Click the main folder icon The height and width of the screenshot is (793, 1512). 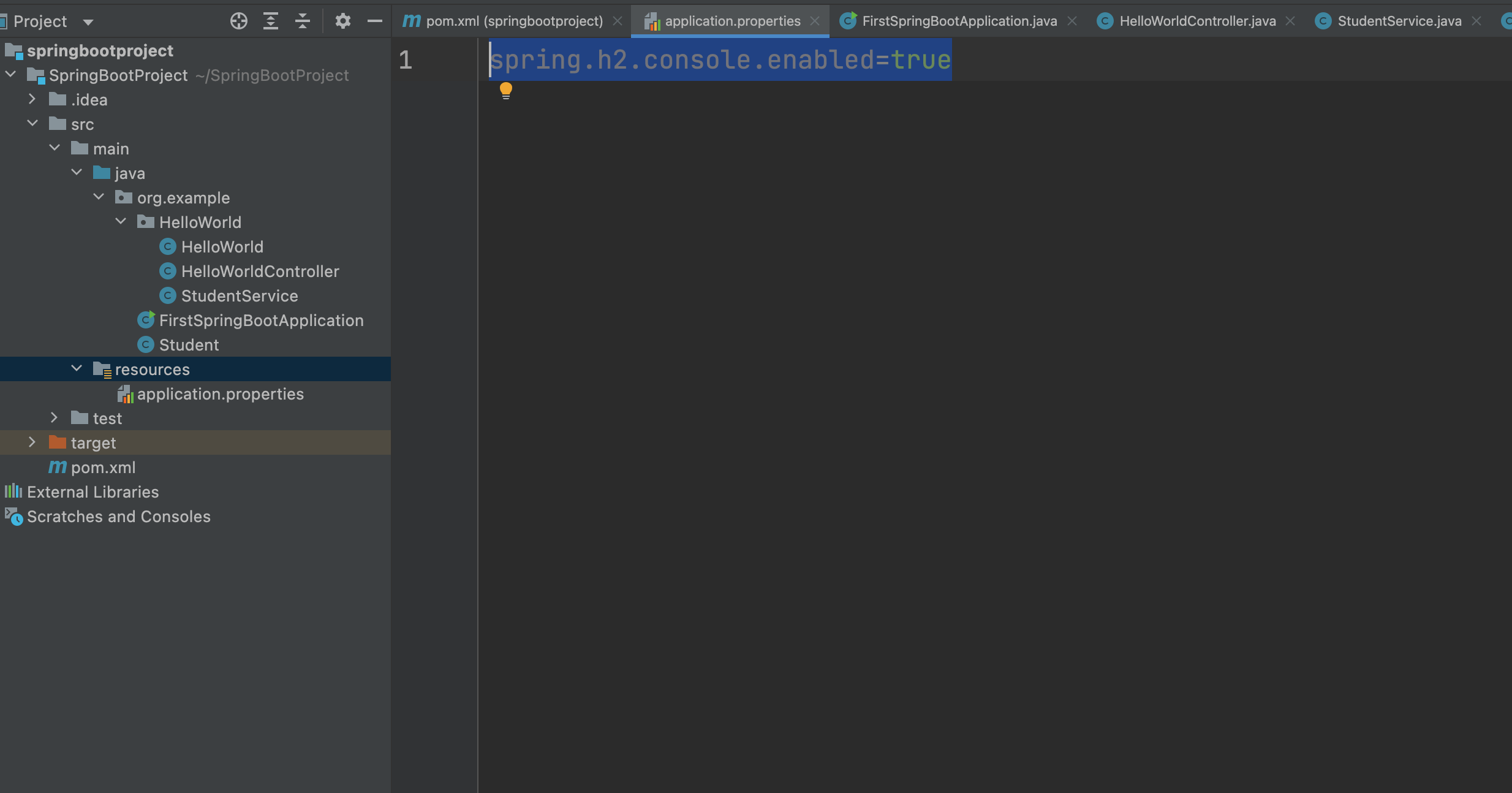[x=80, y=148]
